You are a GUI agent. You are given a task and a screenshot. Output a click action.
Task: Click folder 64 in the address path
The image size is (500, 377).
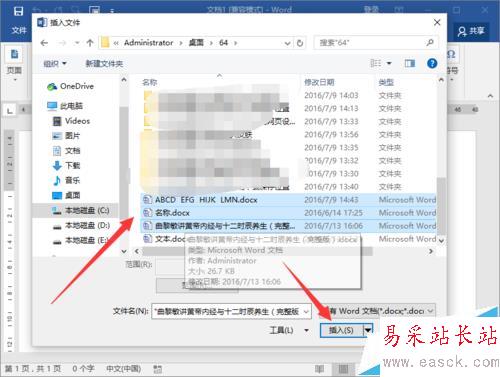(x=223, y=43)
